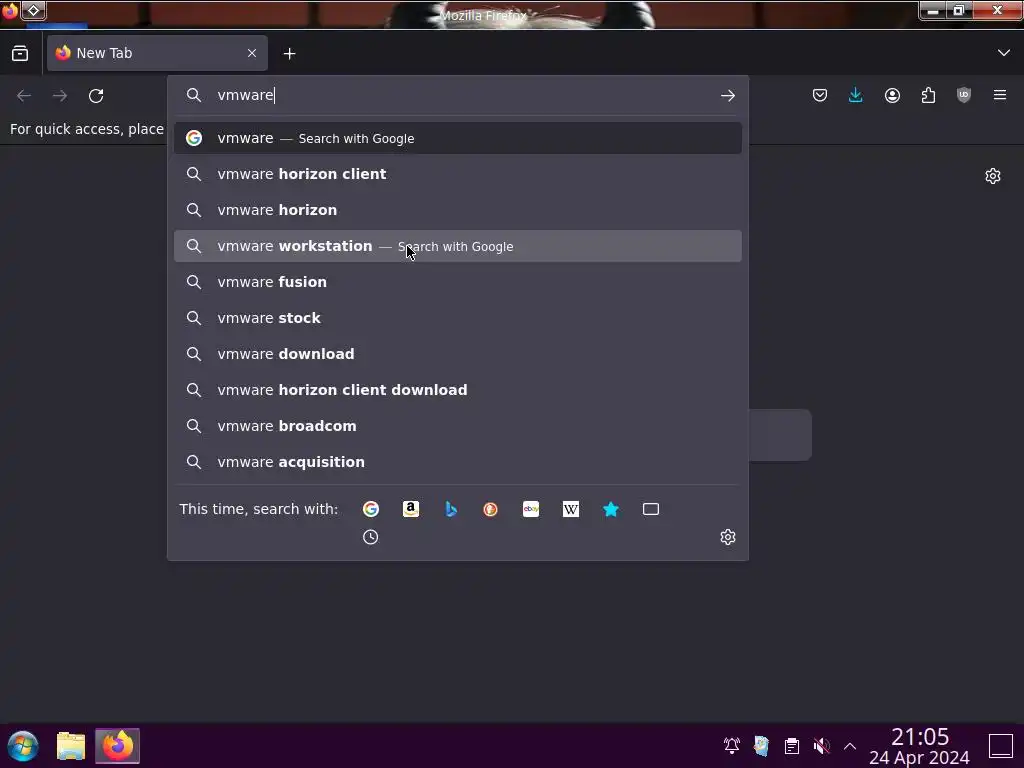Open Save to Pocket
Image resolution: width=1024 pixels, height=768 pixels.
pyautogui.click(x=820, y=95)
